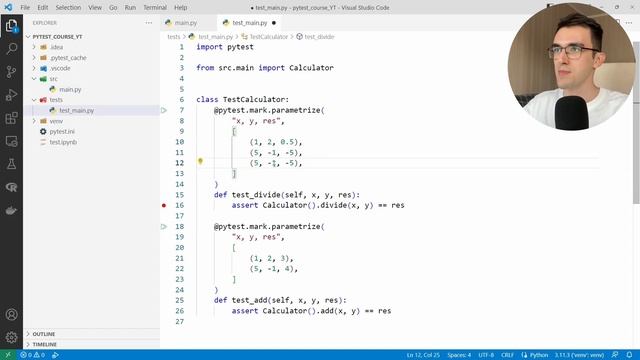The height and width of the screenshot is (360, 640).
Task: Open the Go menu
Action: (x=113, y=7)
